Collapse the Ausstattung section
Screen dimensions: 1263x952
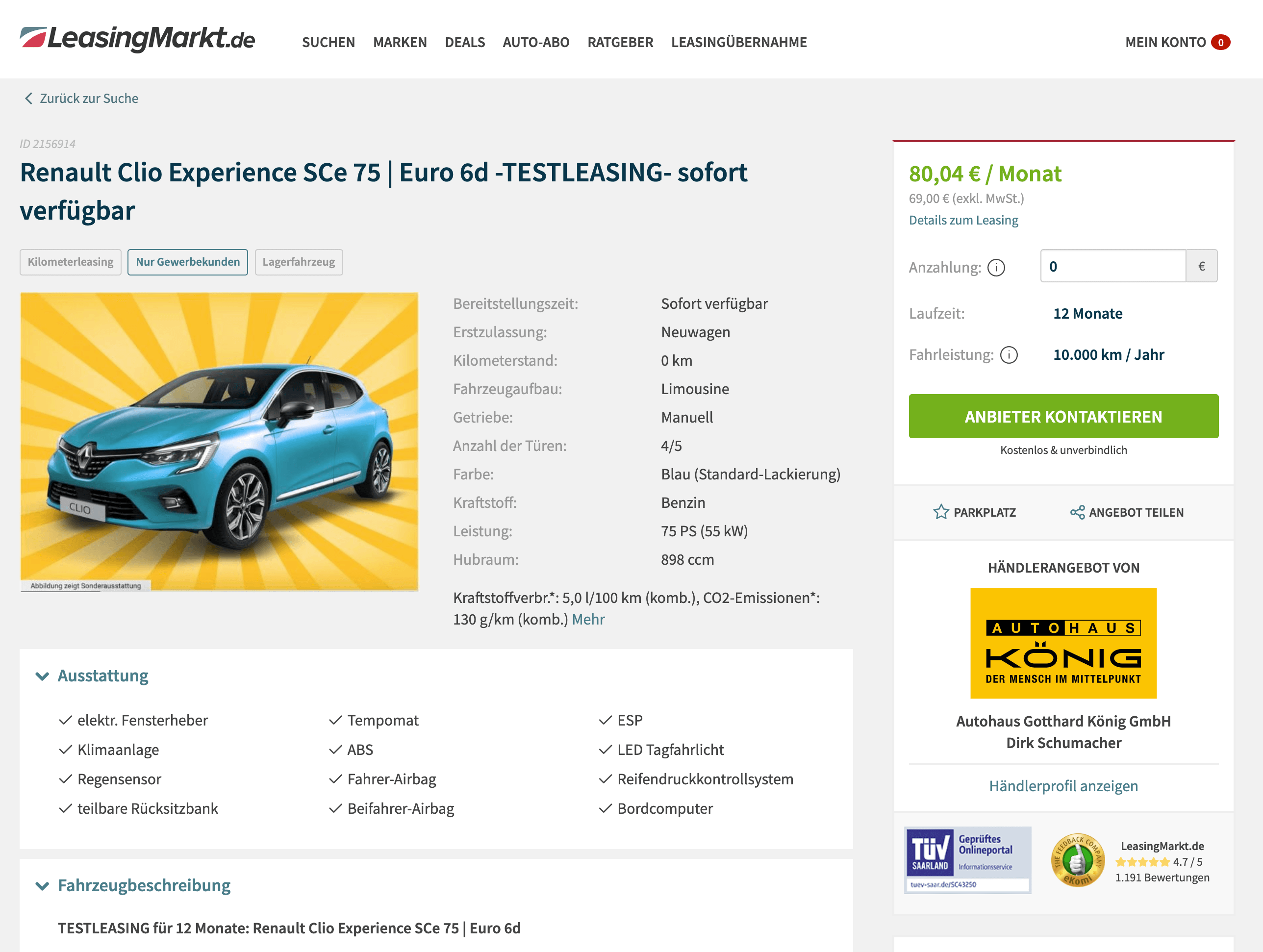click(42, 676)
